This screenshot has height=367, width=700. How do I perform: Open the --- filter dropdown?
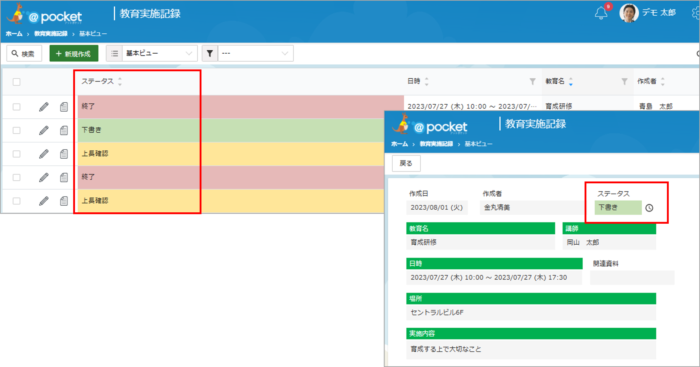coord(255,54)
